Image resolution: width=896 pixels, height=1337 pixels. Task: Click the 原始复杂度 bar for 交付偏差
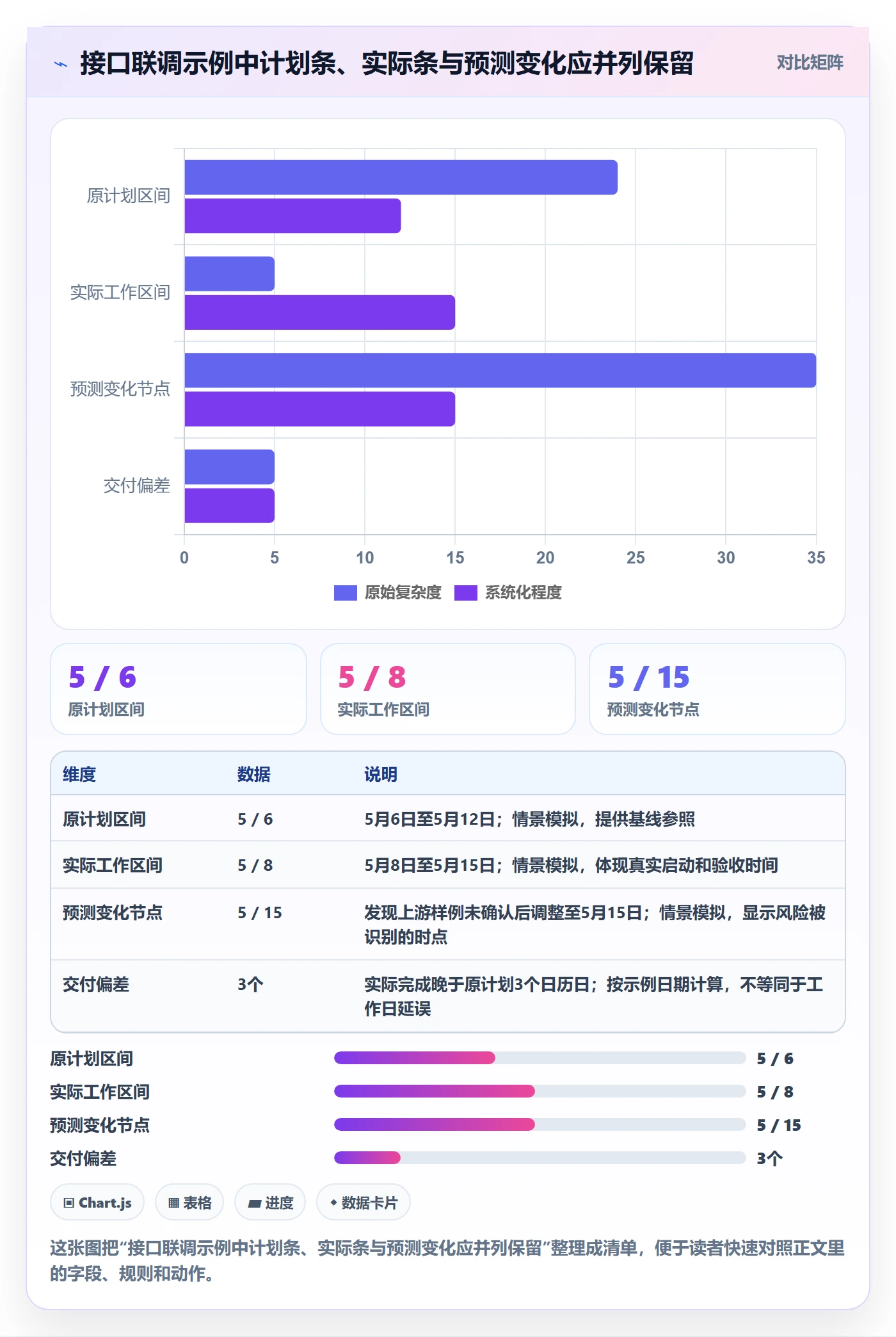pyautogui.click(x=230, y=467)
